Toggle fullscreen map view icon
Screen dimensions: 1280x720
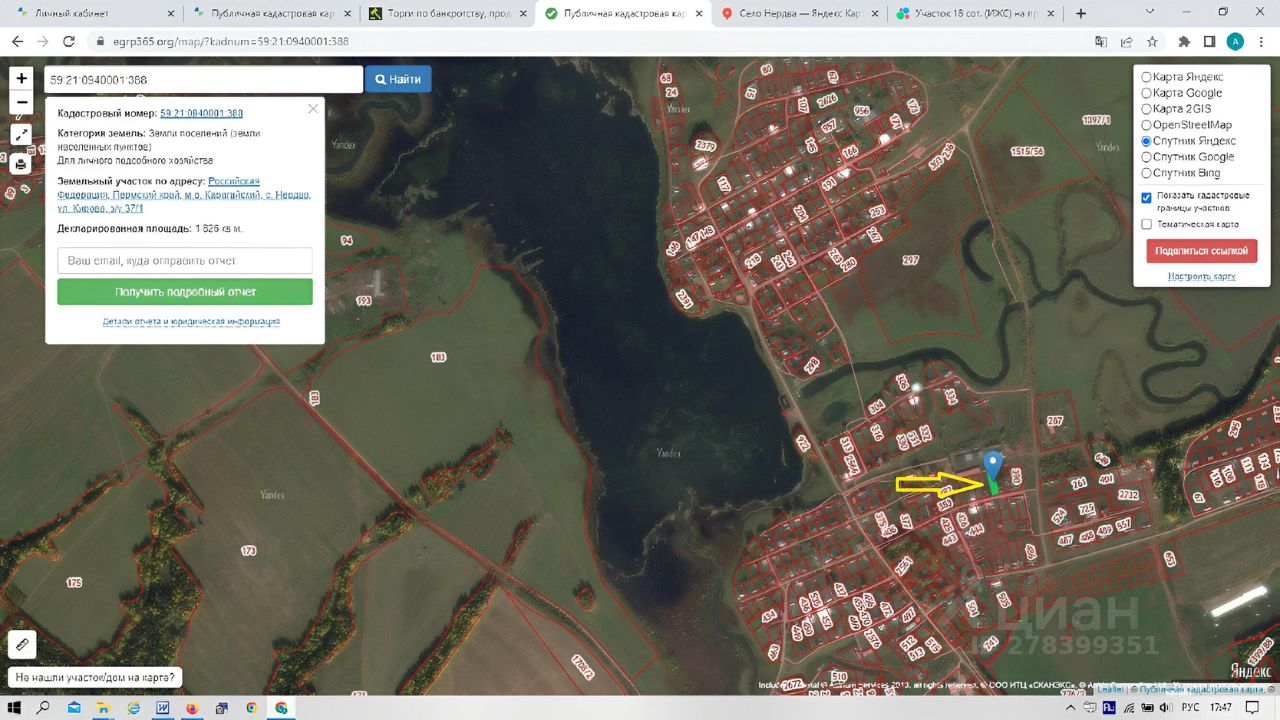[21, 134]
